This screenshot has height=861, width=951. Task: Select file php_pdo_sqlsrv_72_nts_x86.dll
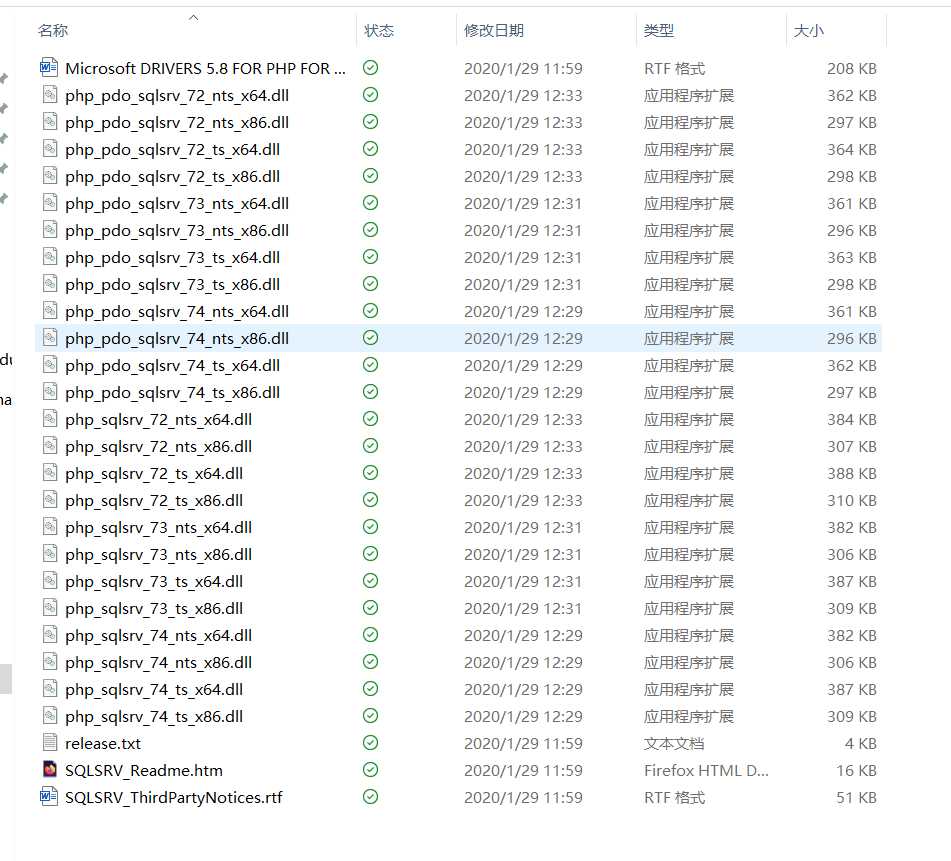[177, 123]
